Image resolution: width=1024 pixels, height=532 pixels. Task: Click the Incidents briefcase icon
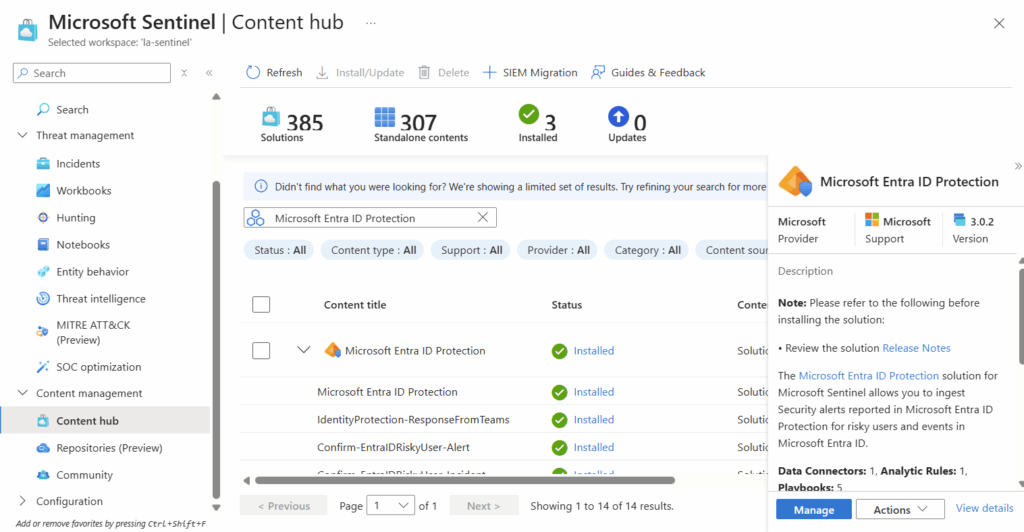(43, 163)
